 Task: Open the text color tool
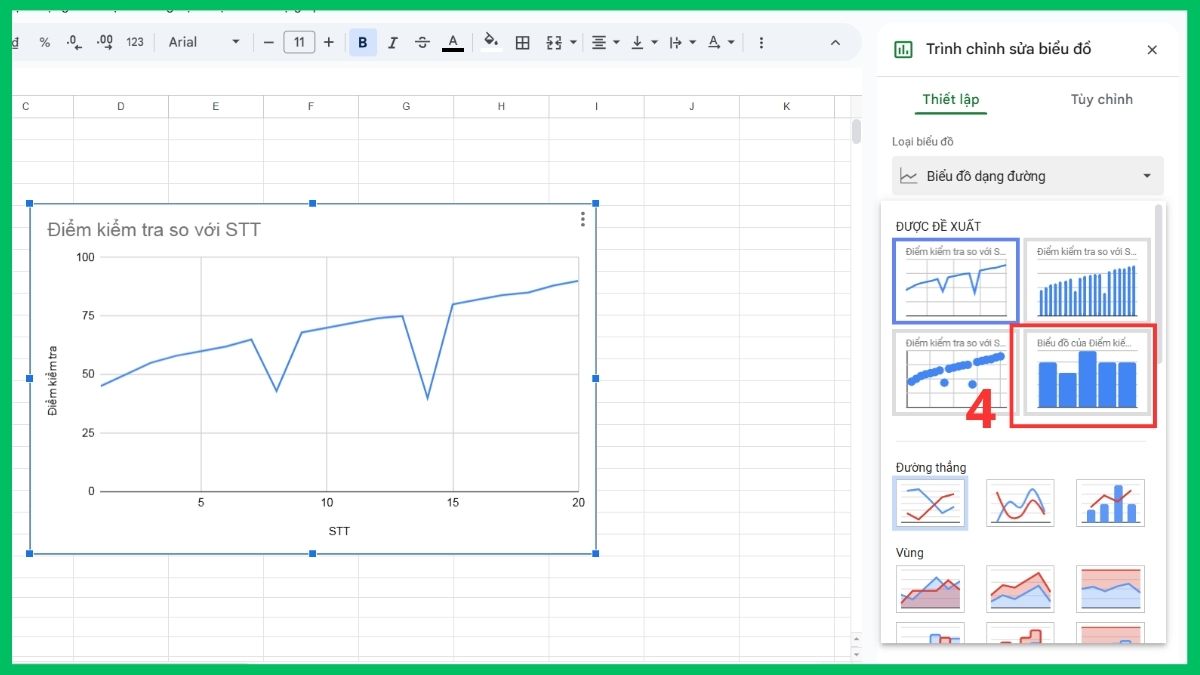click(452, 42)
